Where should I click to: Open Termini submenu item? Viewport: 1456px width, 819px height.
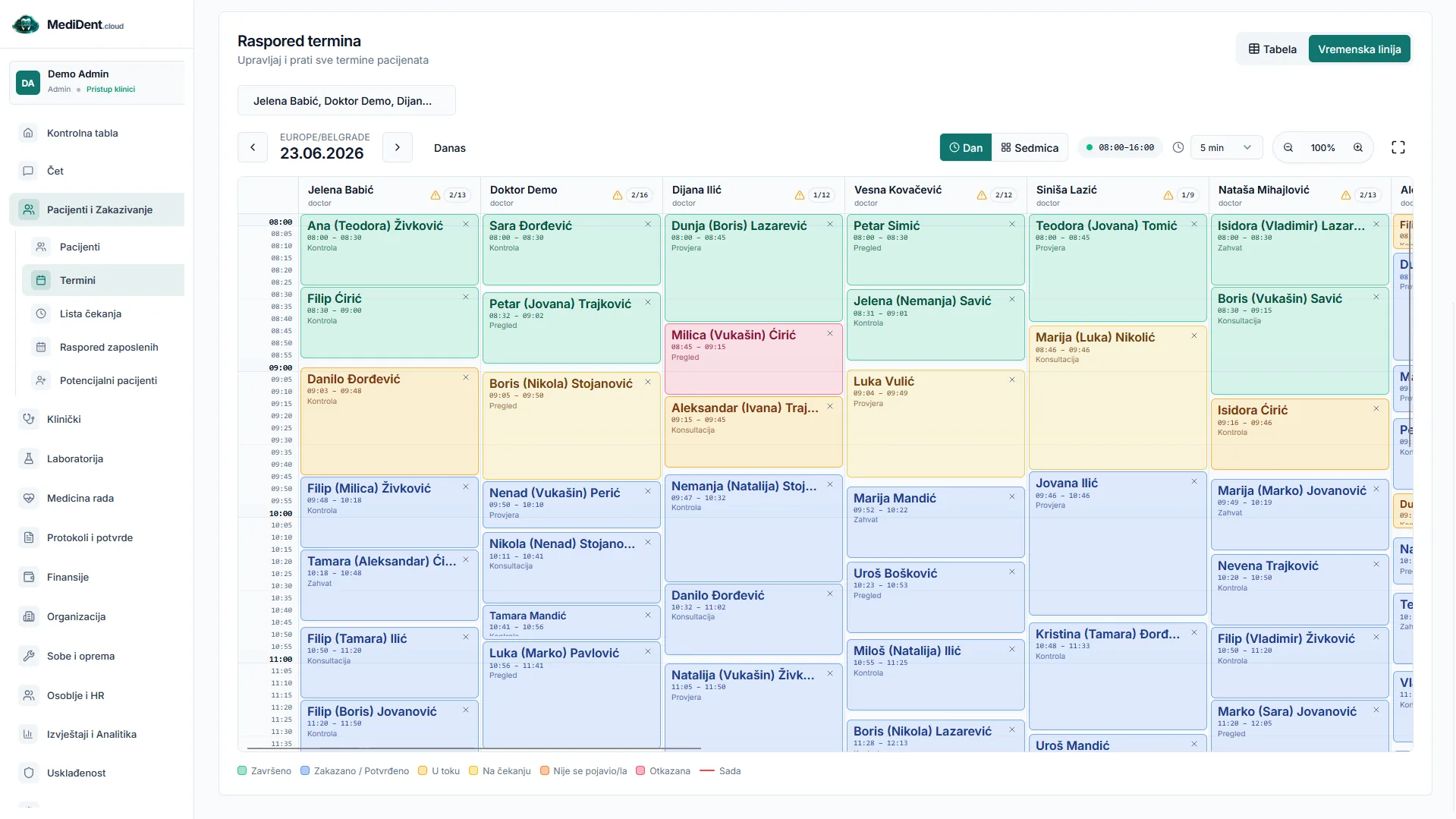tap(103, 280)
